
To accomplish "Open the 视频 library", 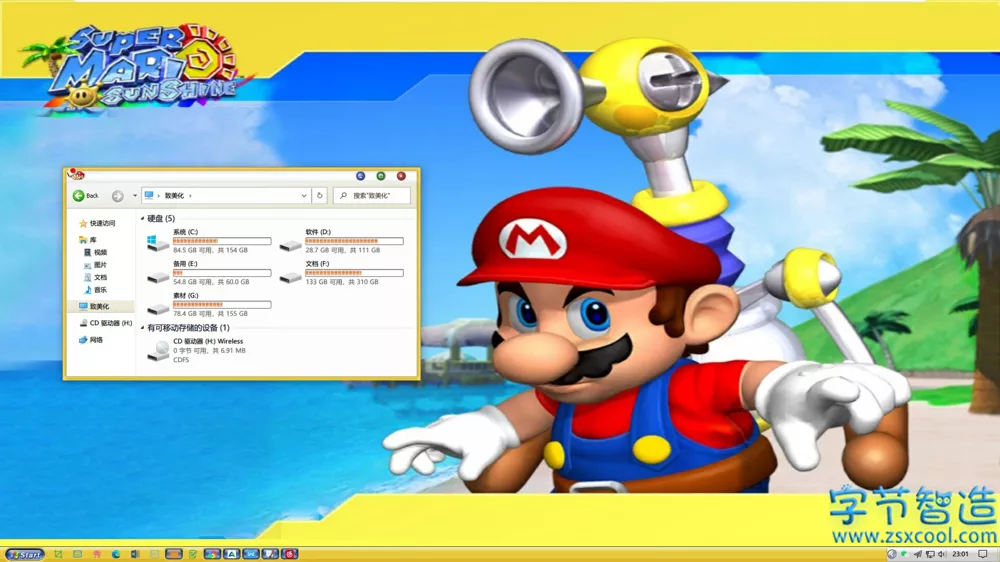I will pos(96,253).
